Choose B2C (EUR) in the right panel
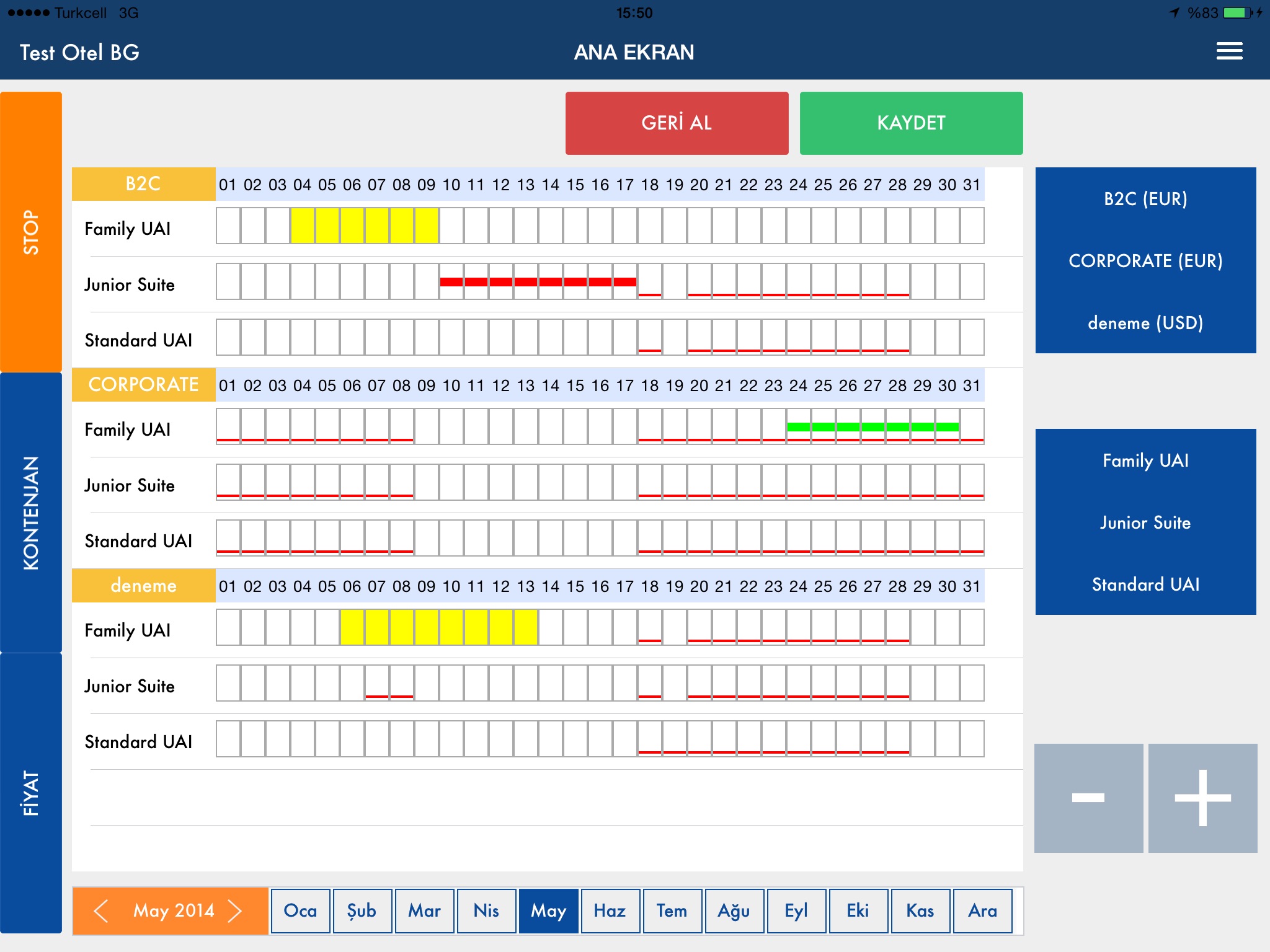The height and width of the screenshot is (952, 1270). [1145, 199]
